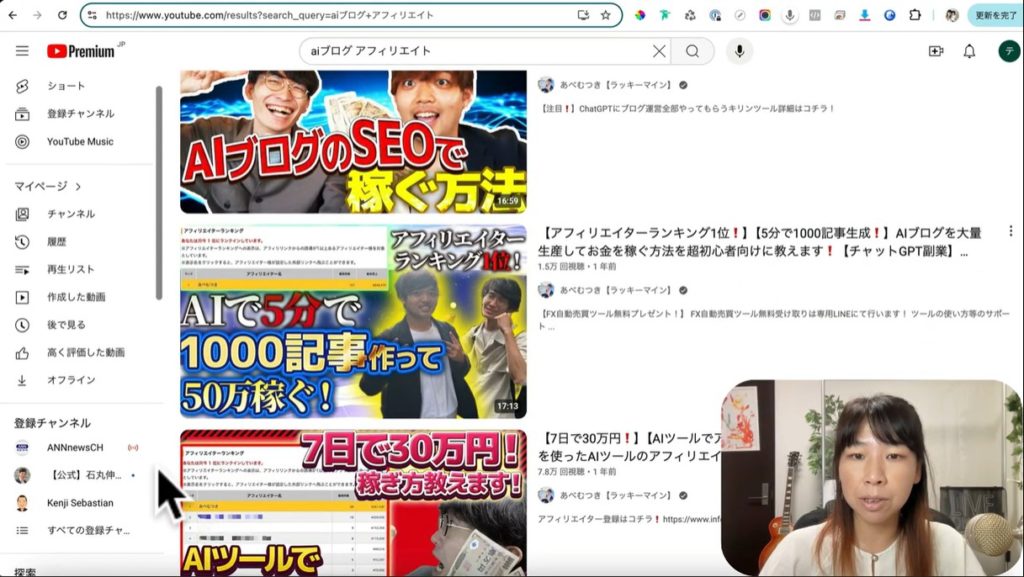Open 履歴 in the sidebar
The width and height of the screenshot is (1024, 577).
click(x=56, y=241)
